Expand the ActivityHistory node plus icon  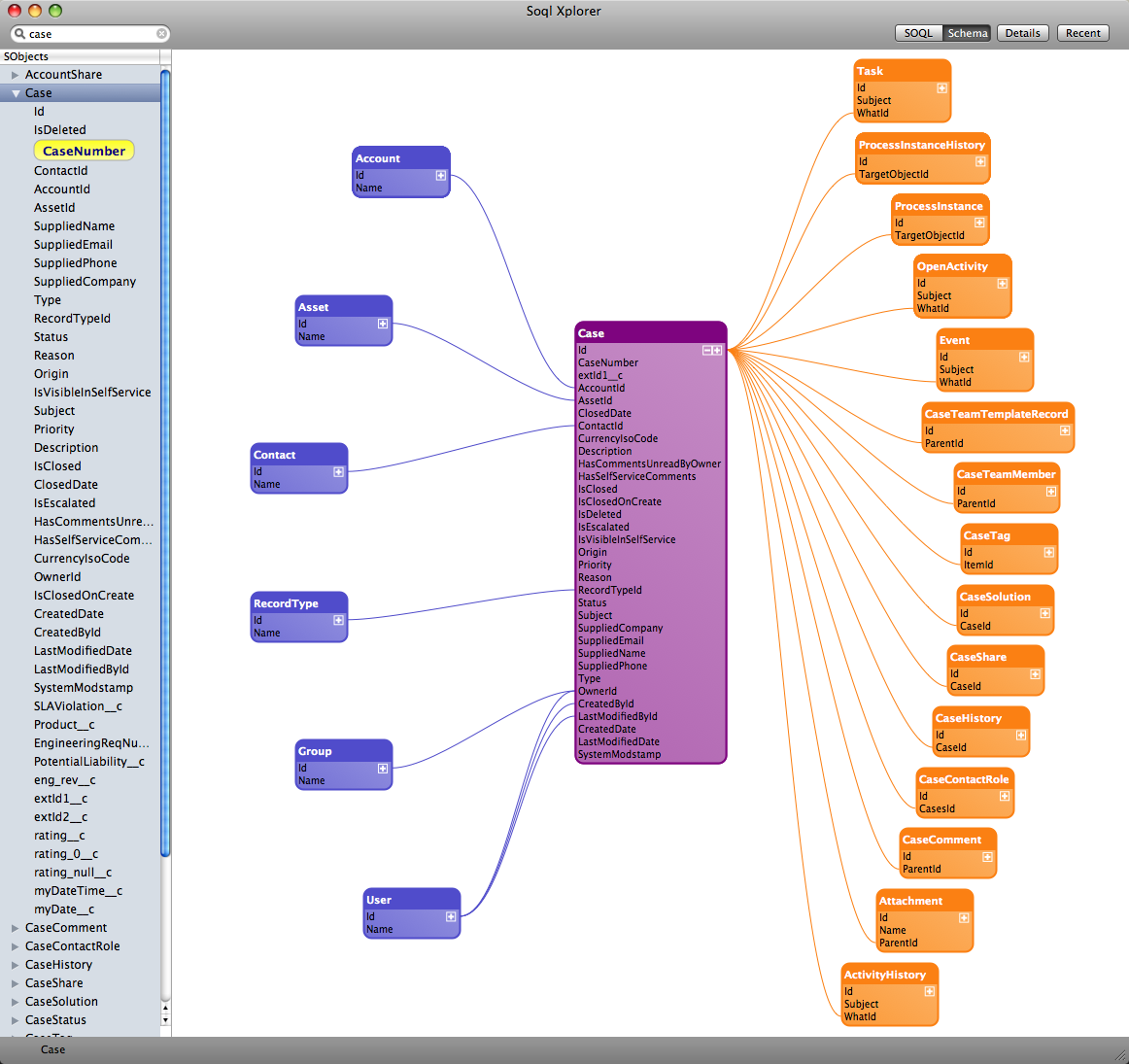click(x=930, y=992)
